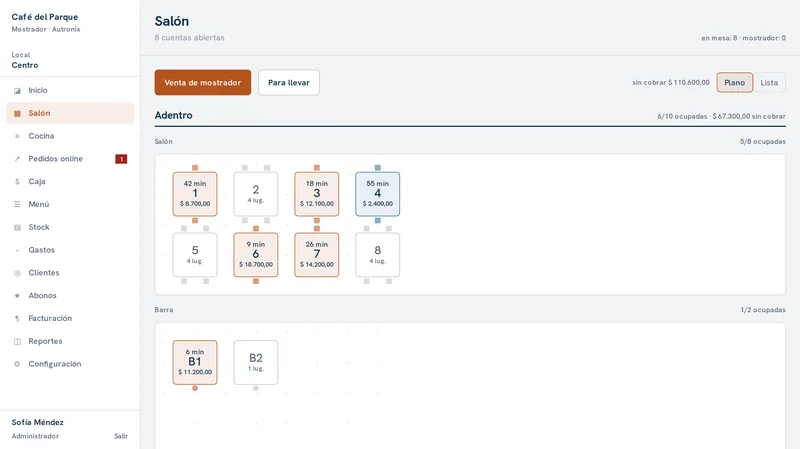800x449 pixels.
Task: Click the Reportes sidebar icon
Action: 17,341
